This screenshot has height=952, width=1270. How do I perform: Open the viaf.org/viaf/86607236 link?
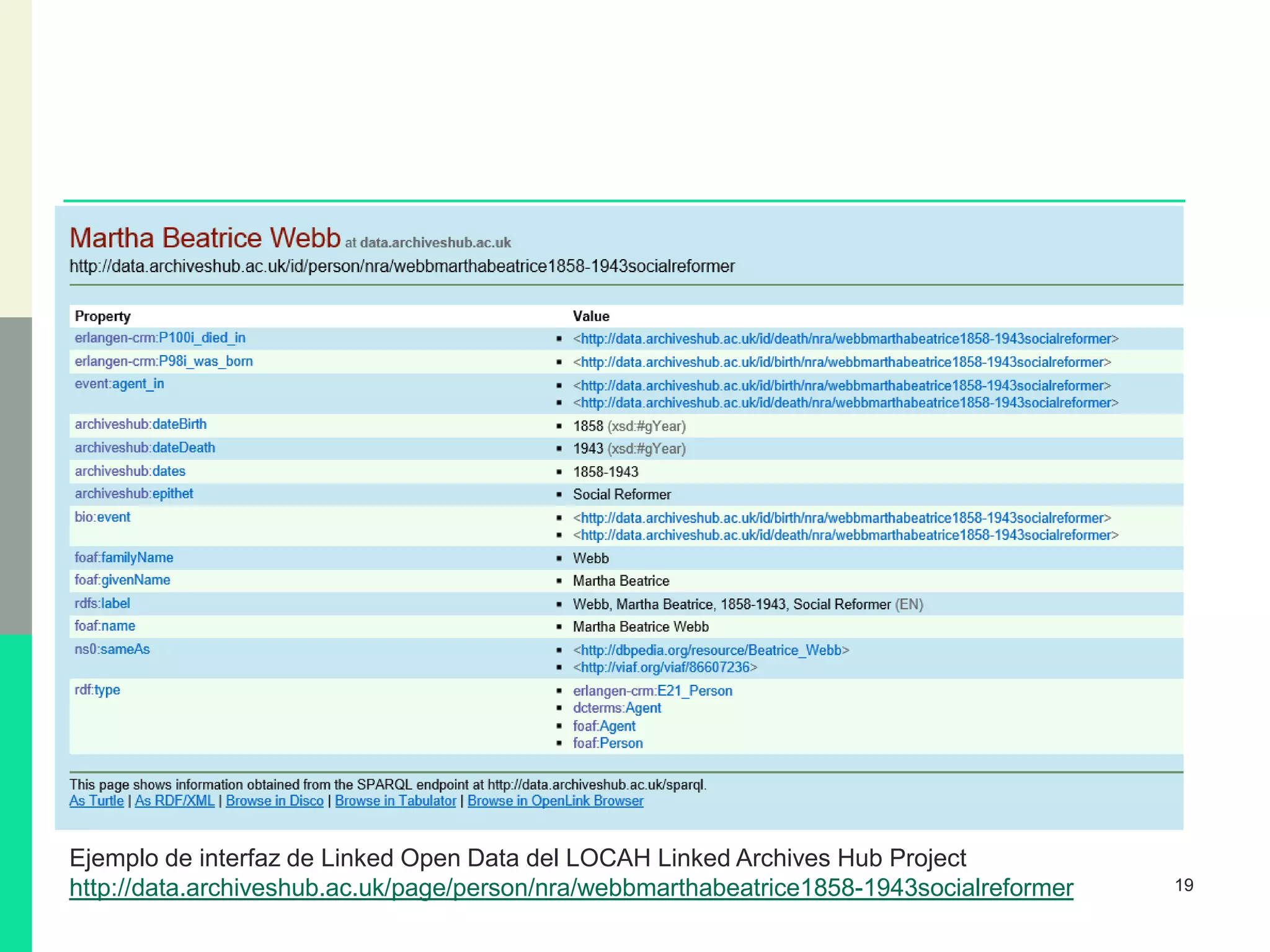(x=665, y=668)
